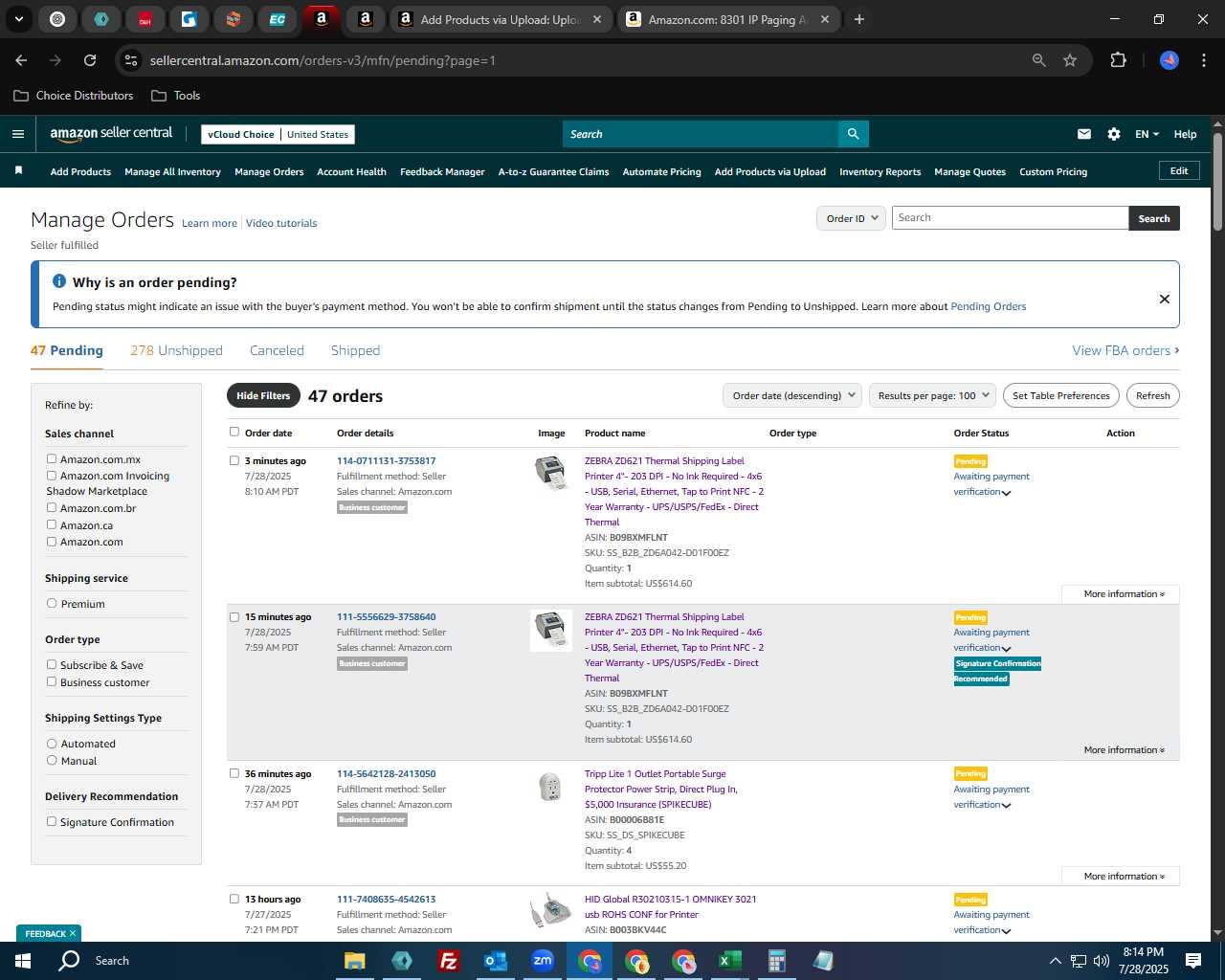
Task: Open Zoom from the taskbar
Action: click(x=543, y=961)
